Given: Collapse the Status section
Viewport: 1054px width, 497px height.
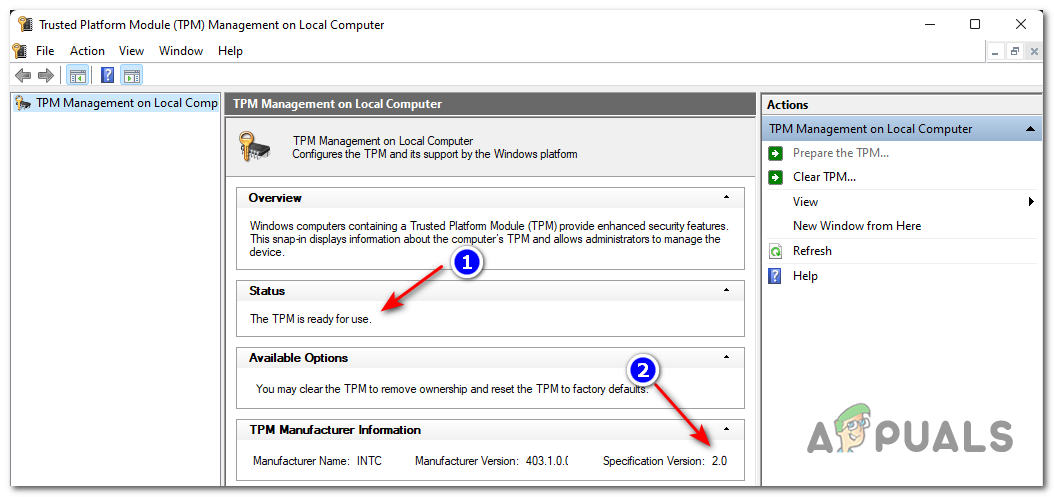Looking at the screenshot, I should [726, 290].
